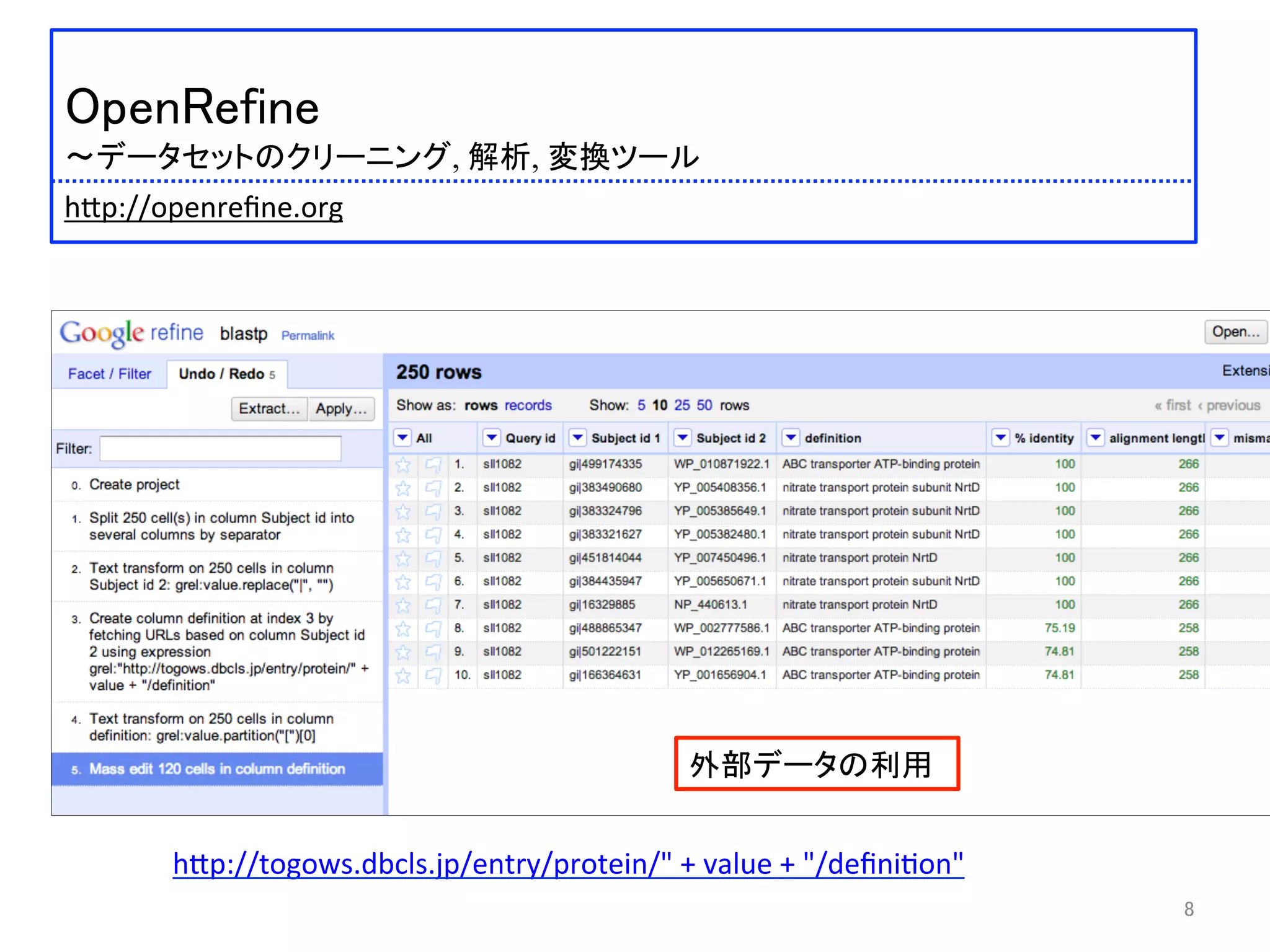This screenshot has width=1270, height=952.
Task: Select history step 1 Split 250 cells
Action: (217, 526)
